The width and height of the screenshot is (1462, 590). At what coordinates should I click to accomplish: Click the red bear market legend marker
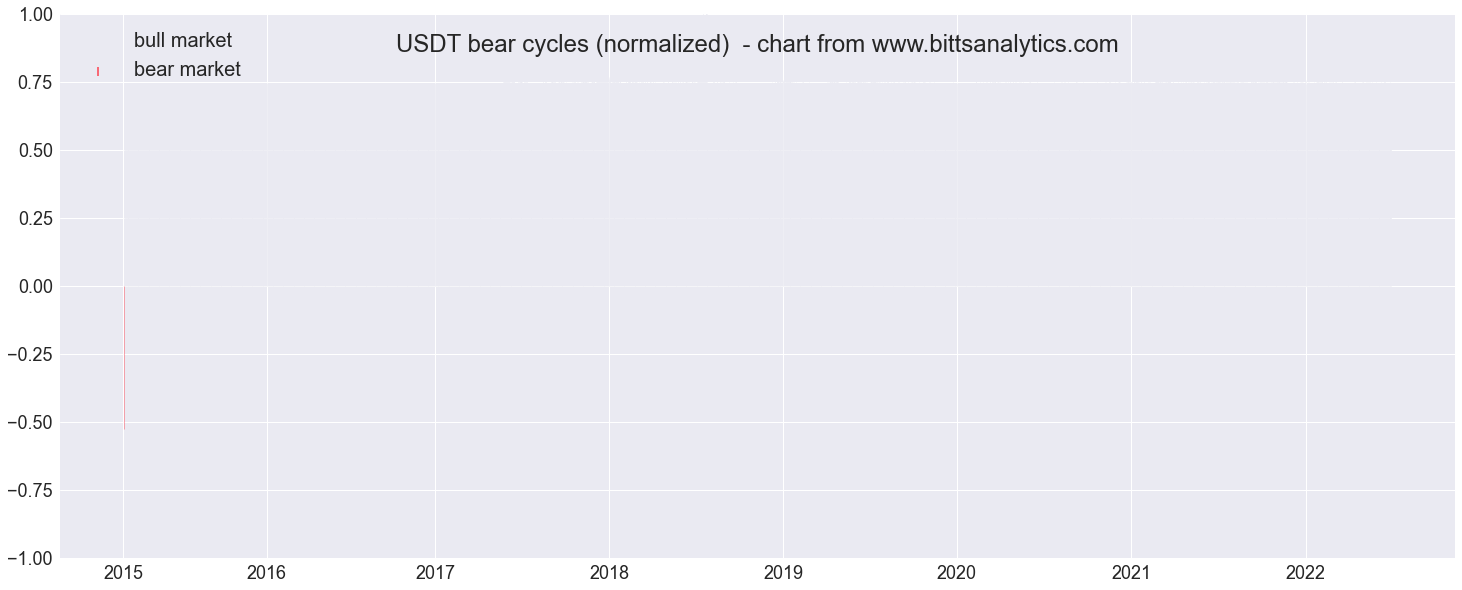(x=98, y=71)
